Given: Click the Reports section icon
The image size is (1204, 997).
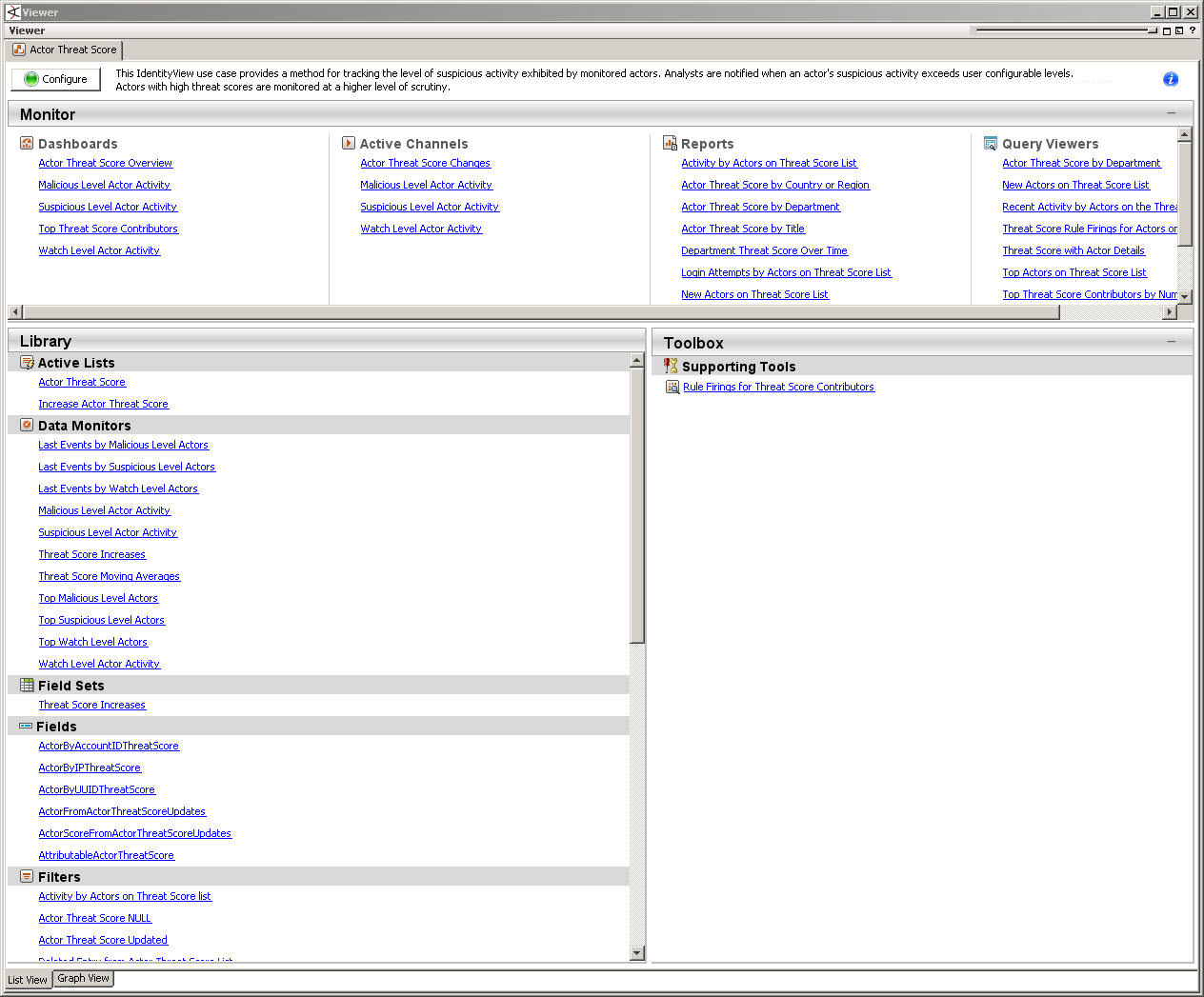Looking at the screenshot, I should 670,143.
